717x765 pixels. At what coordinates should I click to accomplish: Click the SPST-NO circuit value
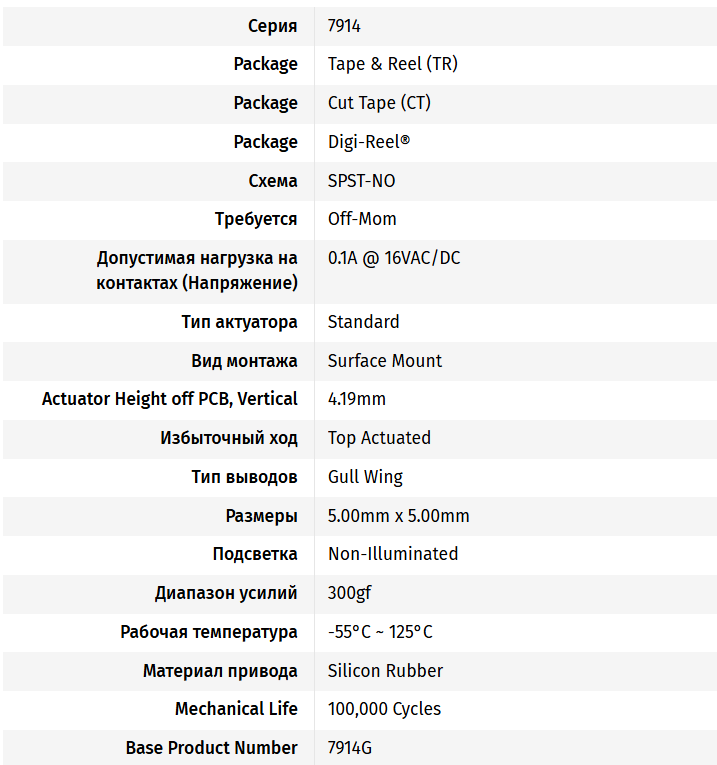[x=361, y=181]
